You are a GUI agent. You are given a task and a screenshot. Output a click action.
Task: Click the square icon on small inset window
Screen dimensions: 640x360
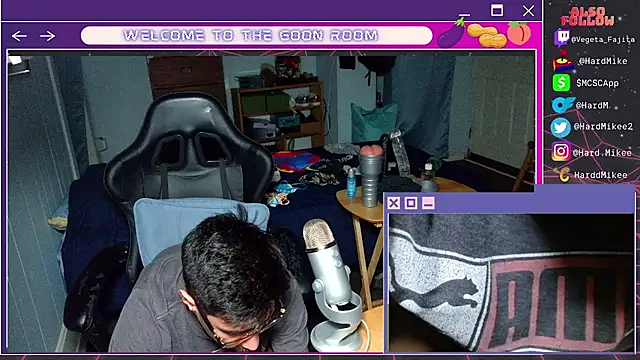411,203
